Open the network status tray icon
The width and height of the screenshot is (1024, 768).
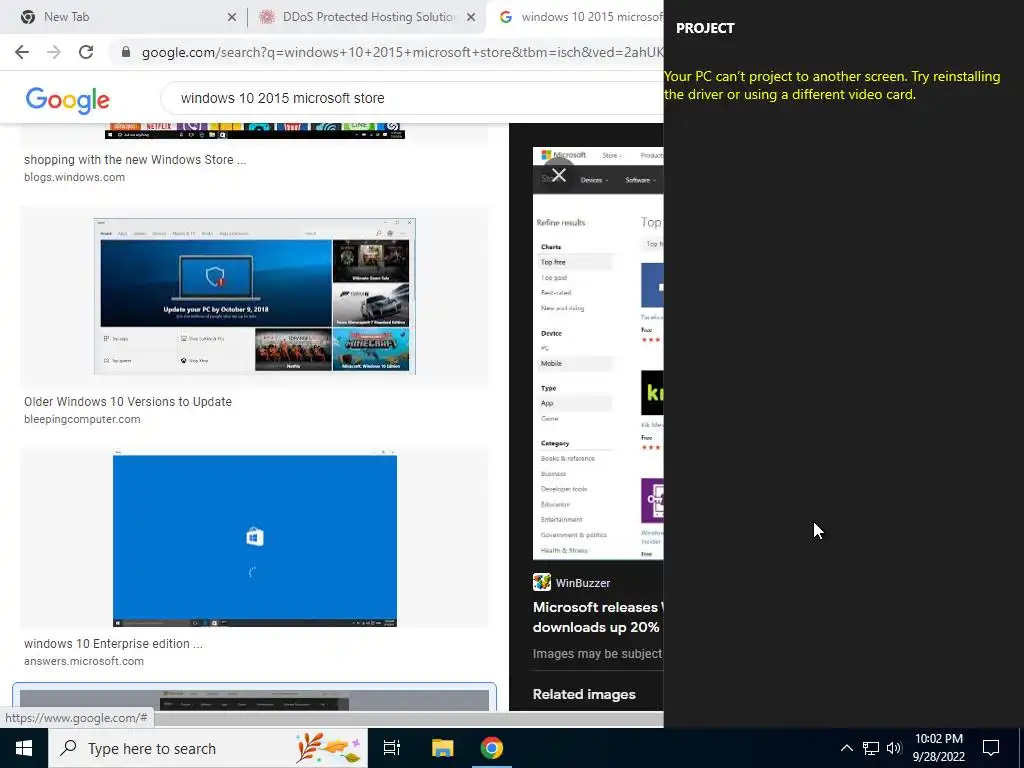coord(871,748)
